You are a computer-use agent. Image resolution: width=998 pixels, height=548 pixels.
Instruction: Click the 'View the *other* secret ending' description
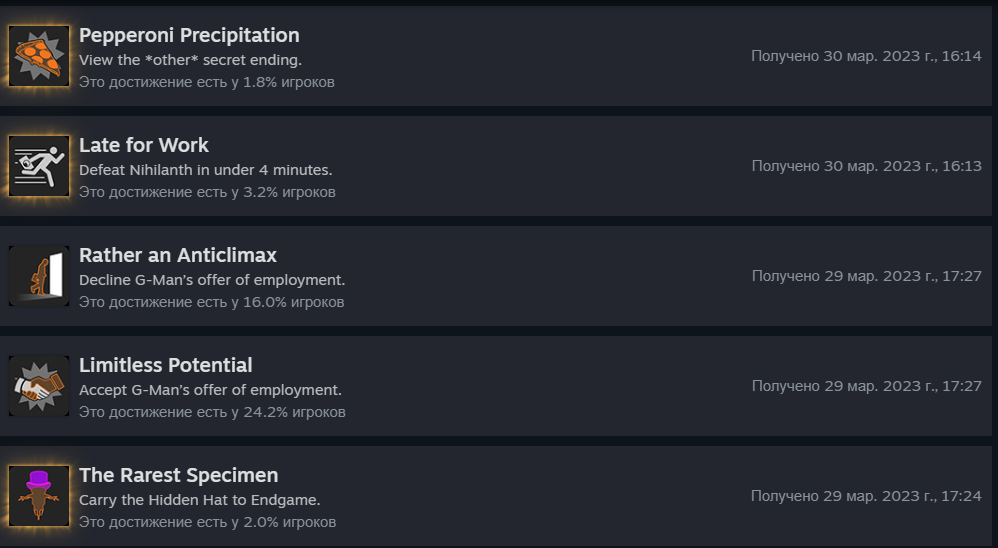[190, 60]
